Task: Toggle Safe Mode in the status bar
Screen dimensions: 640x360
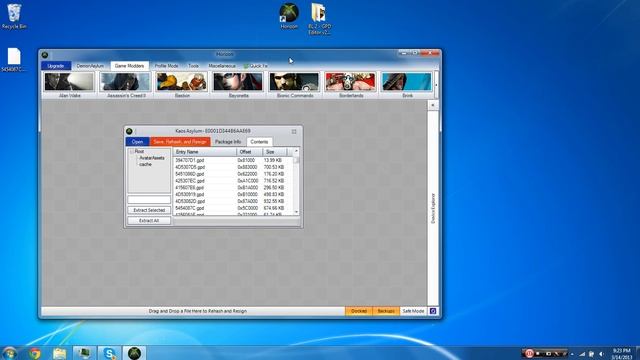Action: tap(413, 311)
